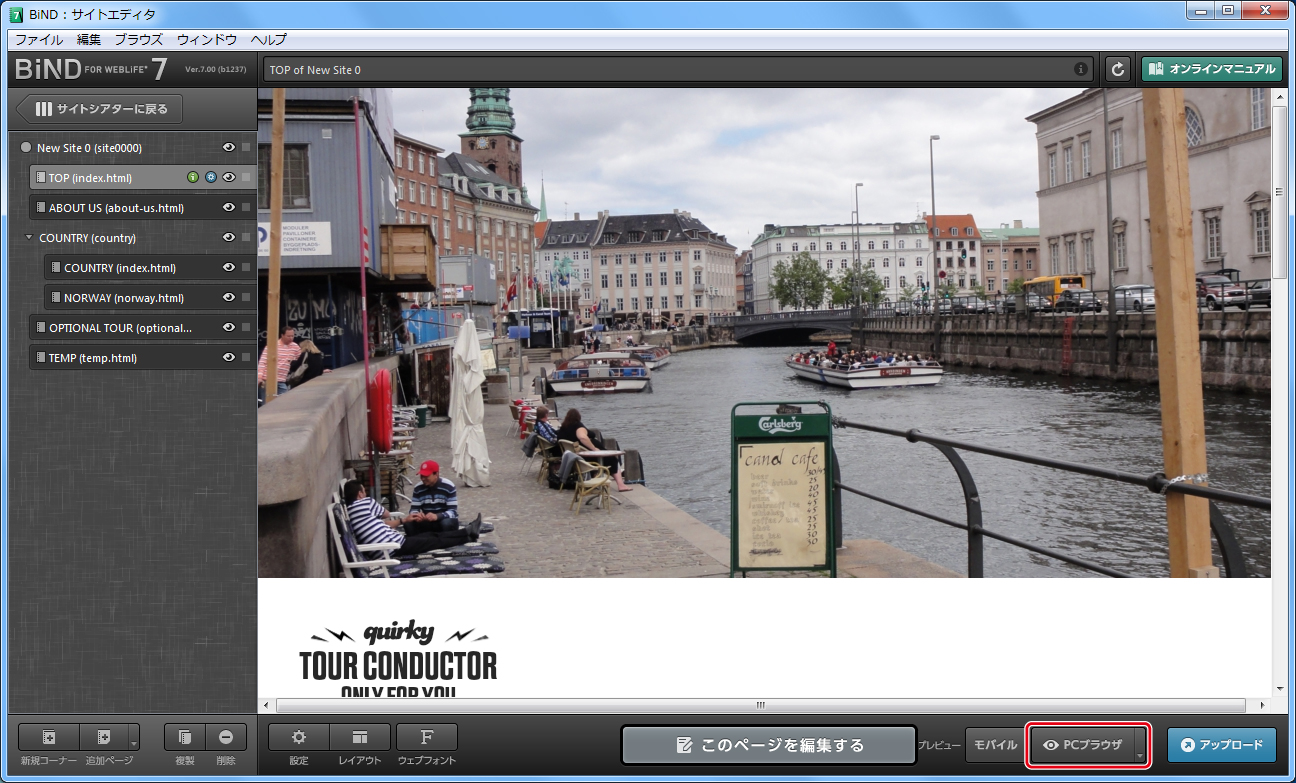Click the 追加ページ (add page) icon

(x=103, y=737)
